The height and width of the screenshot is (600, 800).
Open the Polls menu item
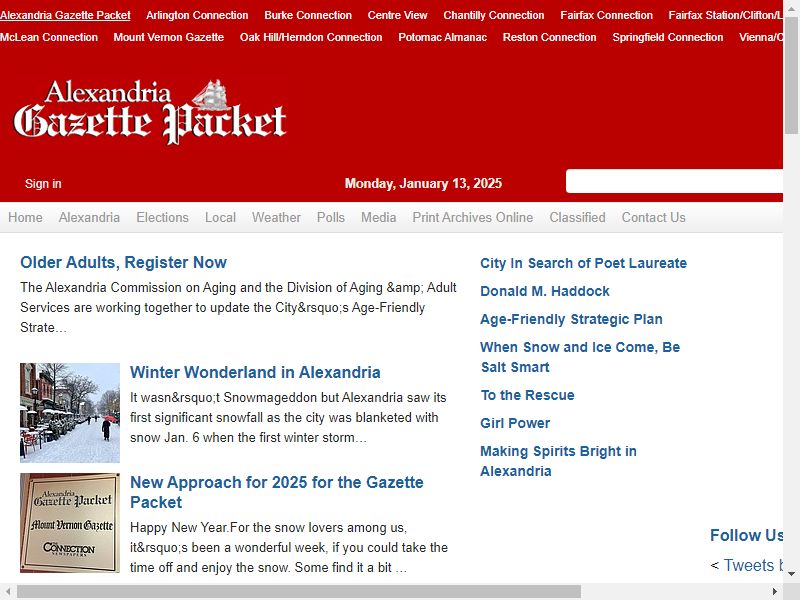click(x=331, y=217)
